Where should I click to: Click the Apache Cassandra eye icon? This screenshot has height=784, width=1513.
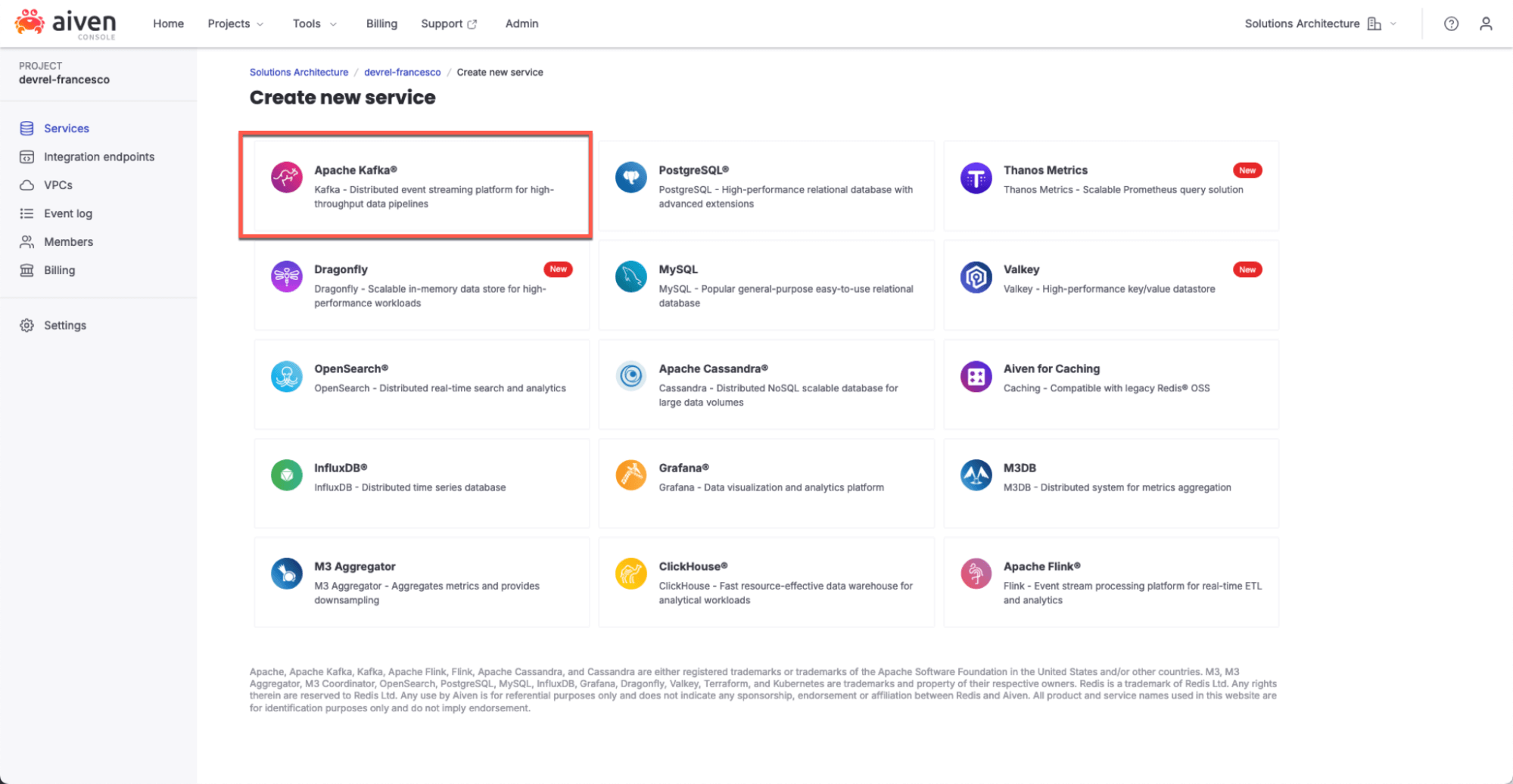pyautogui.click(x=630, y=376)
